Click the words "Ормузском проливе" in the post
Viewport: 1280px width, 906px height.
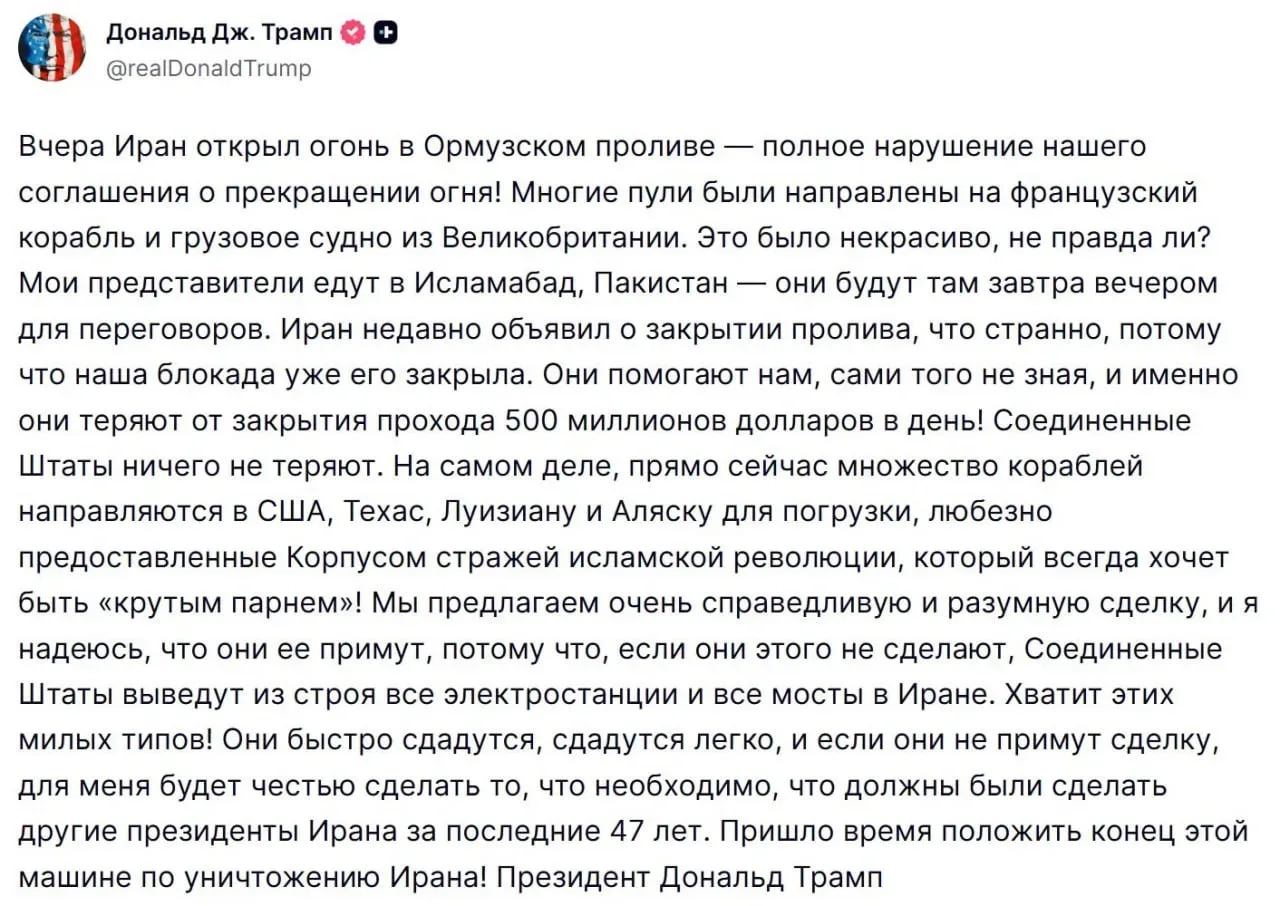[570, 147]
